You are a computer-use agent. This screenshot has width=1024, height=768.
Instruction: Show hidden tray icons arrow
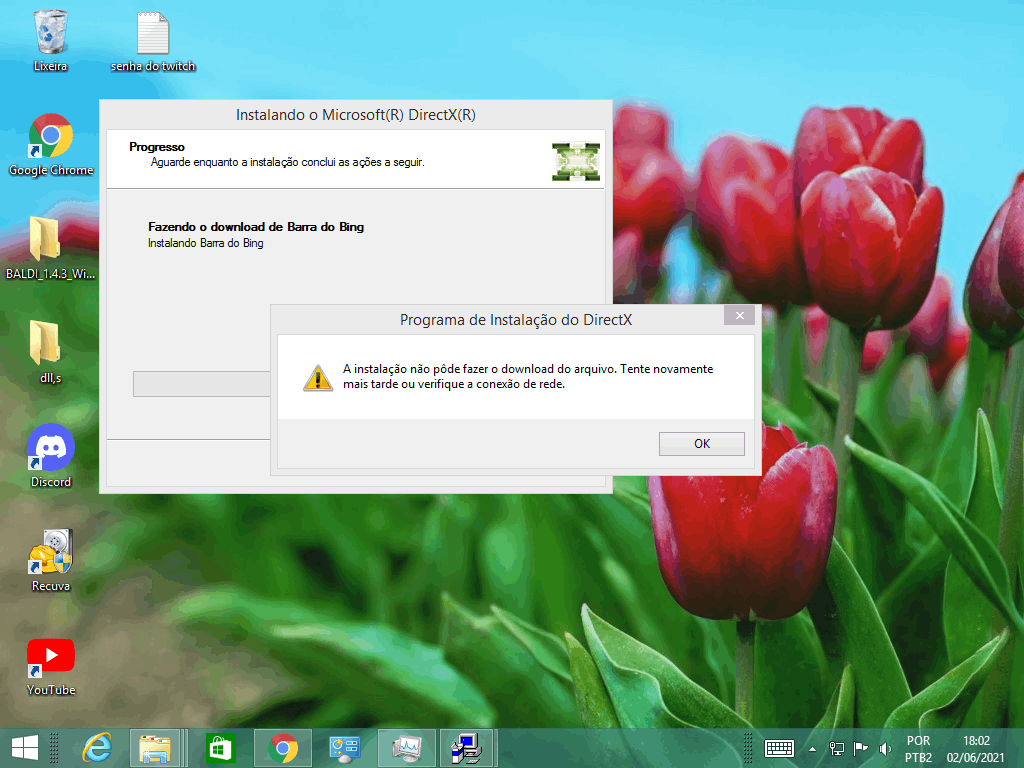[x=812, y=749]
